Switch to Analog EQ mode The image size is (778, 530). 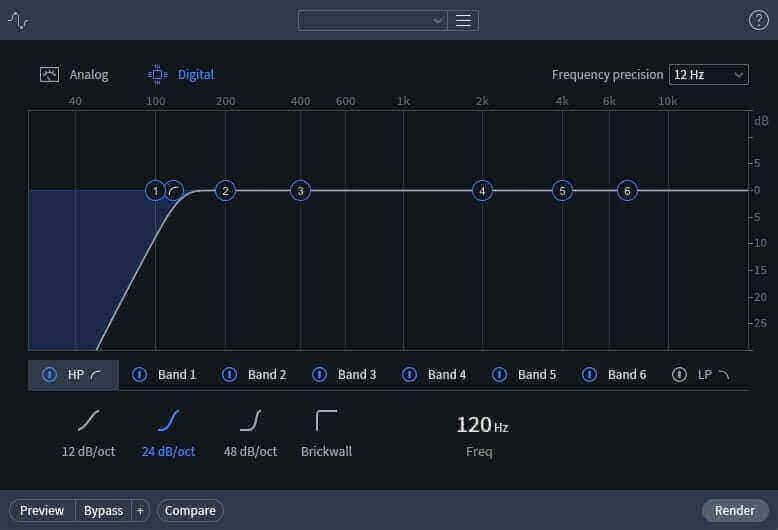[74, 74]
